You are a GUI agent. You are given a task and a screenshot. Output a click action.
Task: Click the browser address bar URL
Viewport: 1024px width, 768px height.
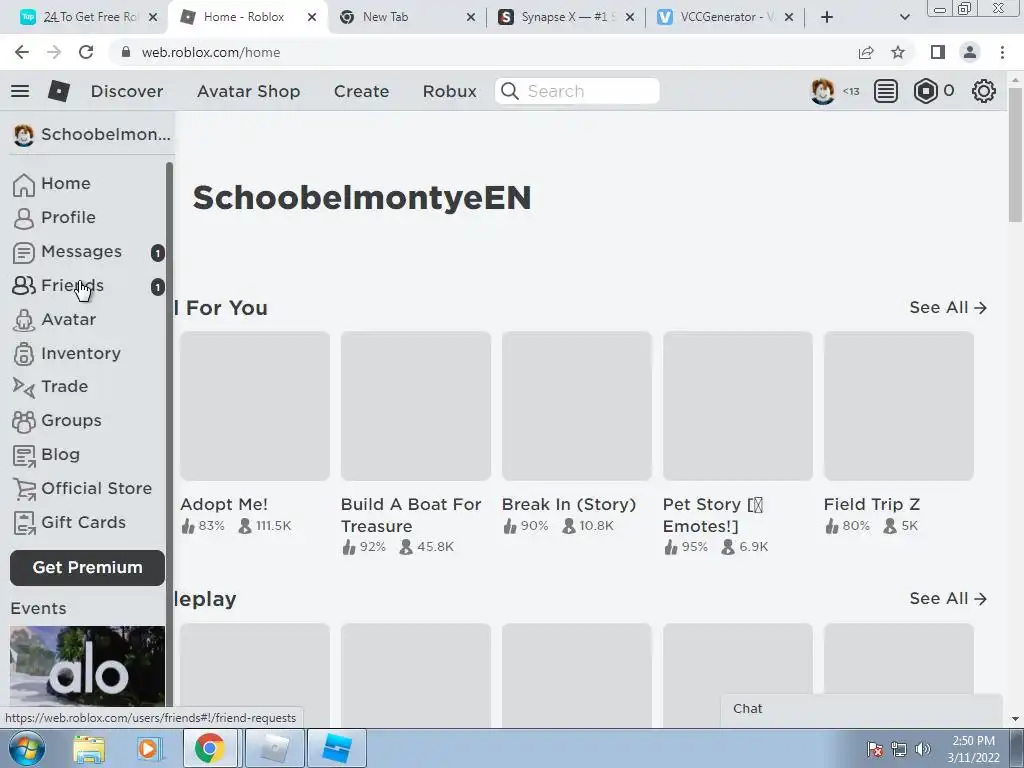[211, 52]
